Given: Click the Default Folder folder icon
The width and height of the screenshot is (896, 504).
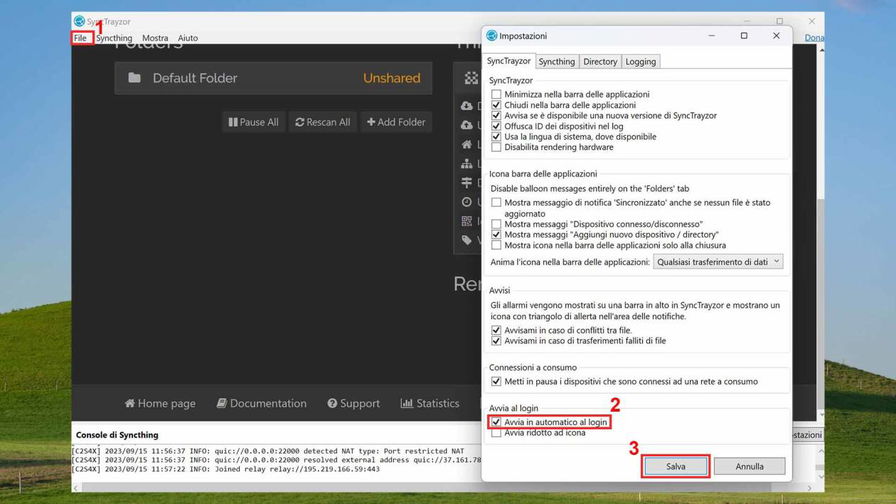Looking at the screenshot, I should (134, 78).
